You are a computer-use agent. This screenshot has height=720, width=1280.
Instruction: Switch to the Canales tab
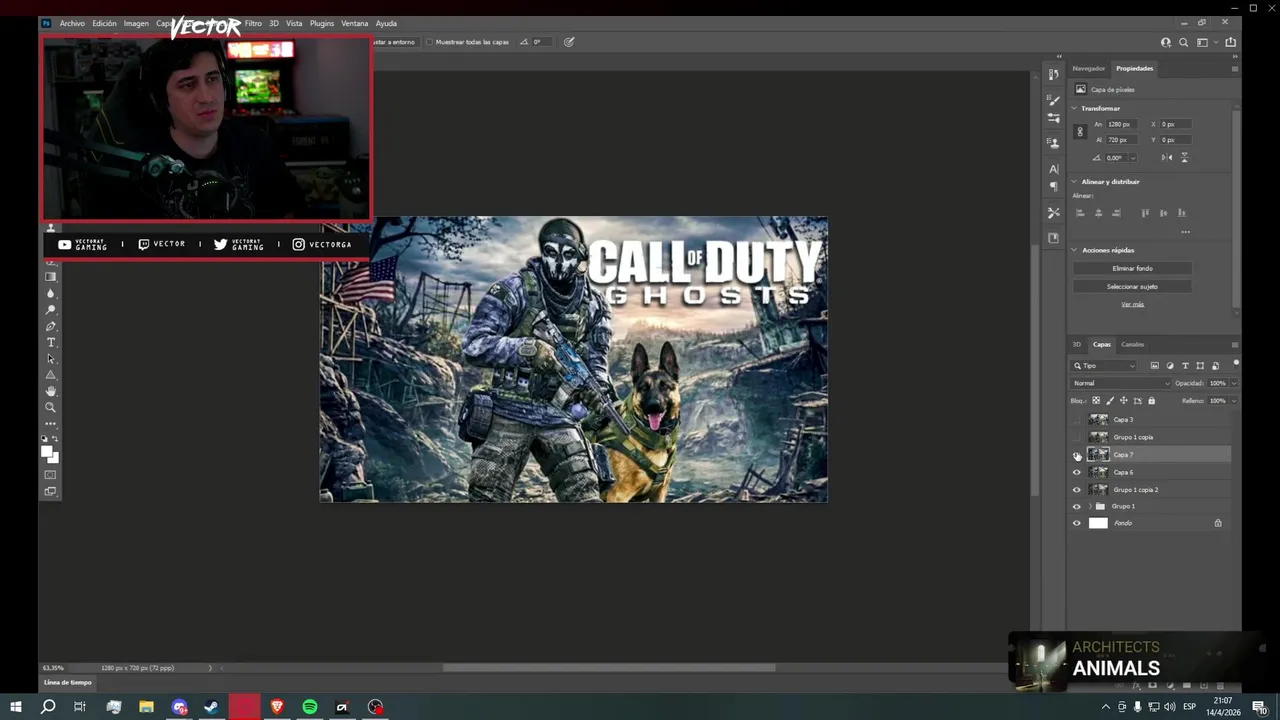pyautogui.click(x=1132, y=344)
